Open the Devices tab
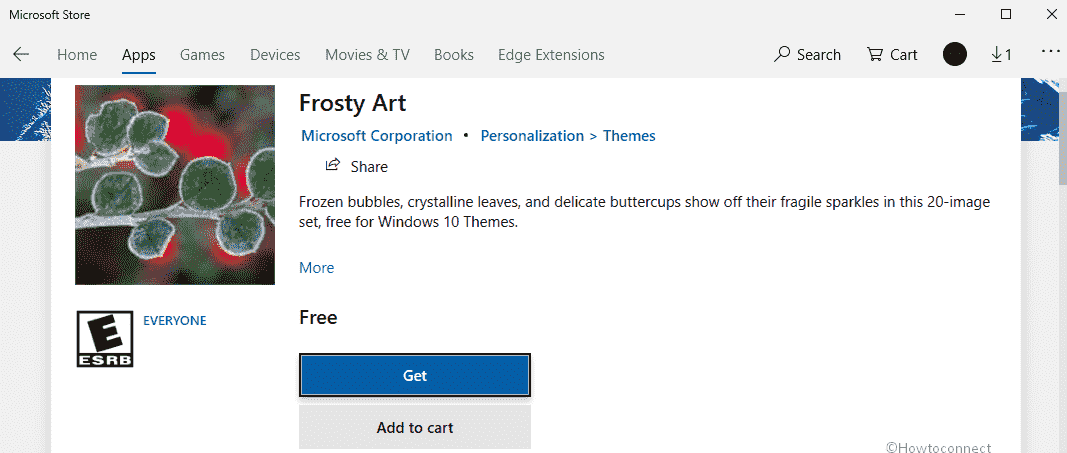The width and height of the screenshot is (1067, 453). tap(275, 55)
